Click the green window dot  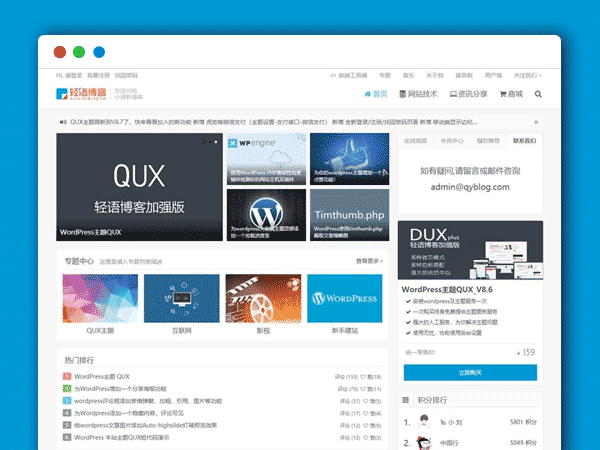point(79,52)
